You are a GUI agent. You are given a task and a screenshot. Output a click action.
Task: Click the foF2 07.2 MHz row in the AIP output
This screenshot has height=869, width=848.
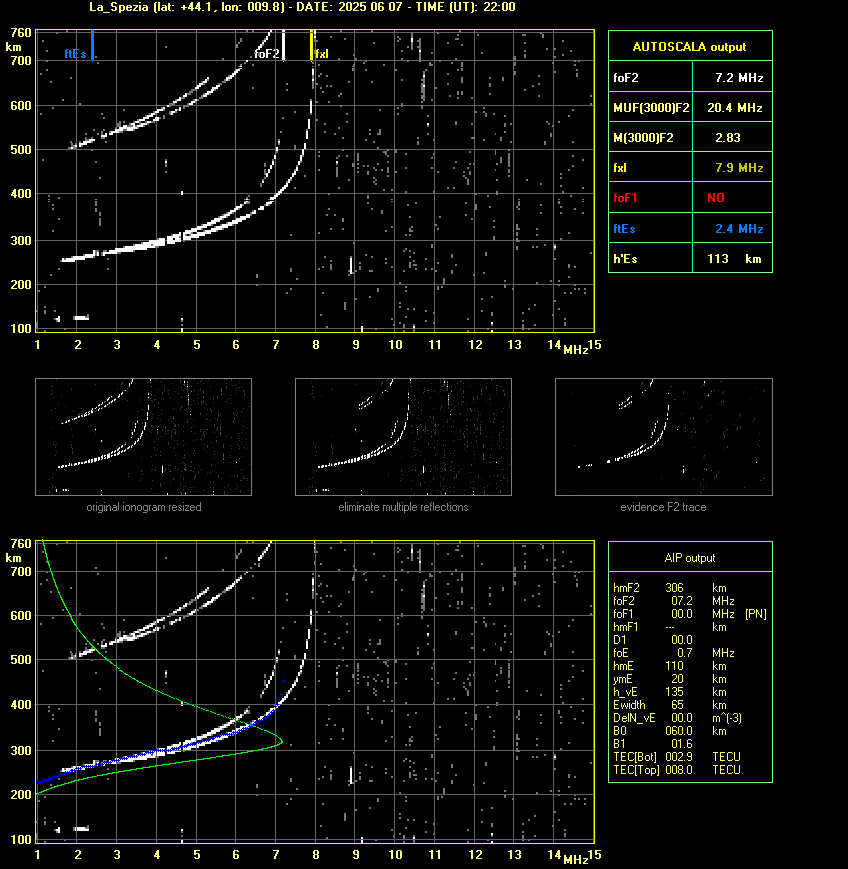click(674, 601)
